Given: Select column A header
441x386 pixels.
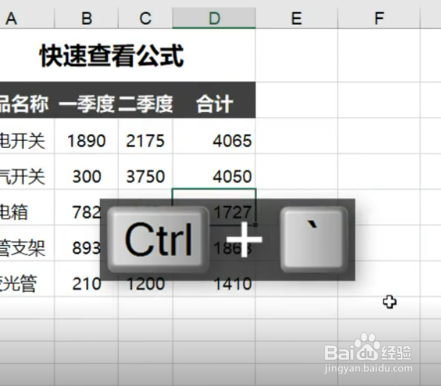Looking at the screenshot, I should [x=27, y=18].
